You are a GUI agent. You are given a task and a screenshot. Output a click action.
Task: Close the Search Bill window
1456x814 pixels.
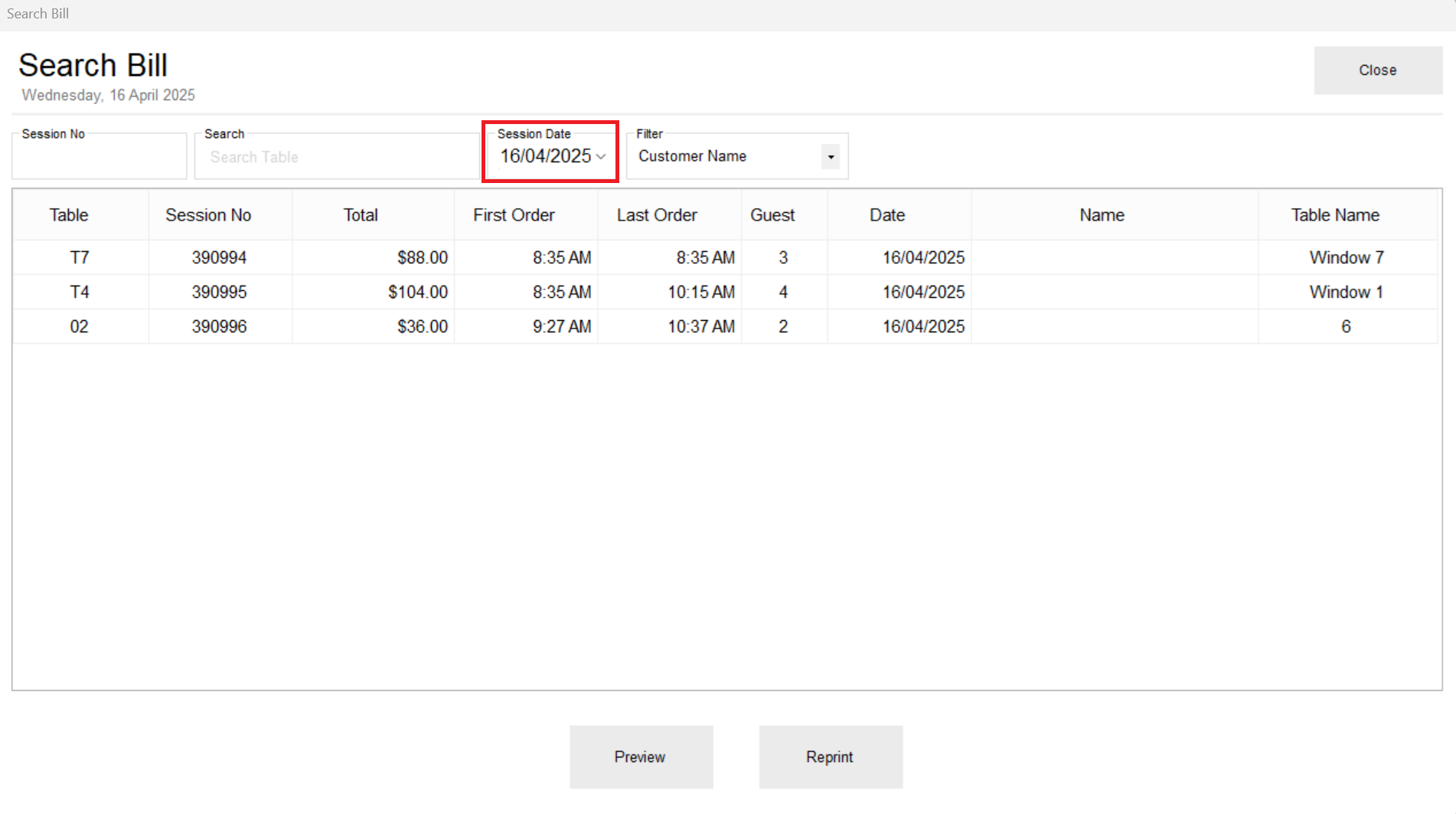coord(1378,70)
